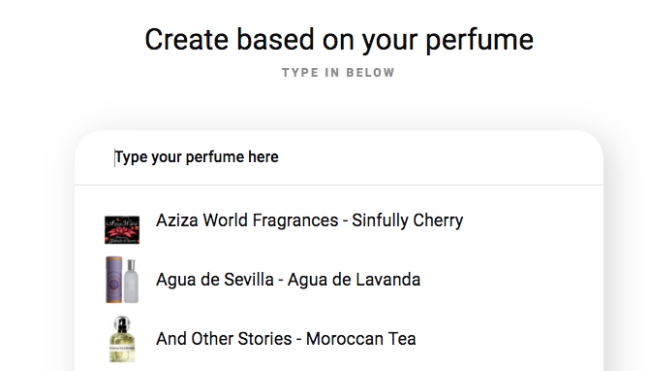Screen dimensions: 650x371
Task: Click the brand name "Aziza World Fragrances"
Action: [247, 221]
